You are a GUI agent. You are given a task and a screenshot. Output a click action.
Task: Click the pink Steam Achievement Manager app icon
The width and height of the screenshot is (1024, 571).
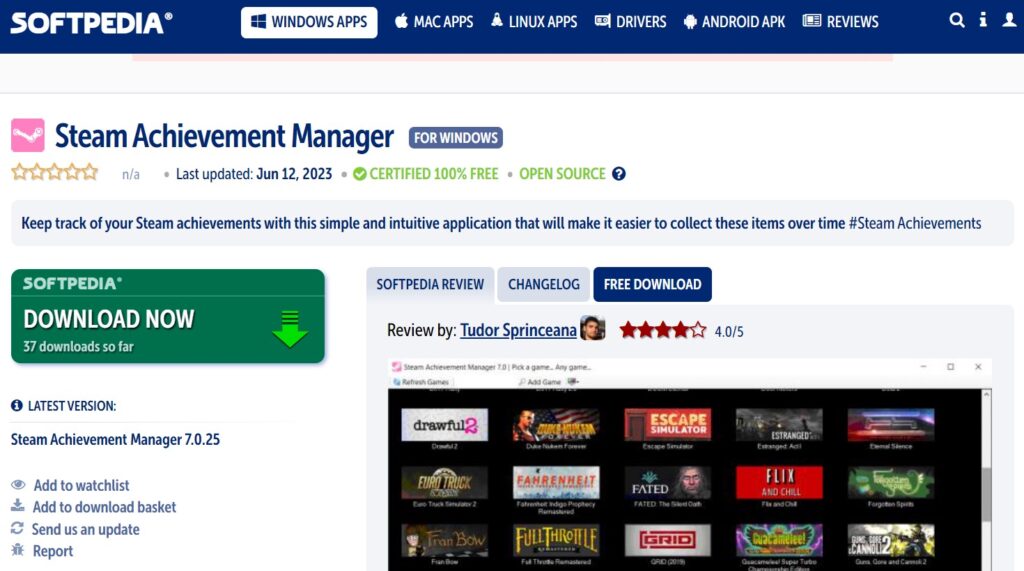pyautogui.click(x=27, y=135)
